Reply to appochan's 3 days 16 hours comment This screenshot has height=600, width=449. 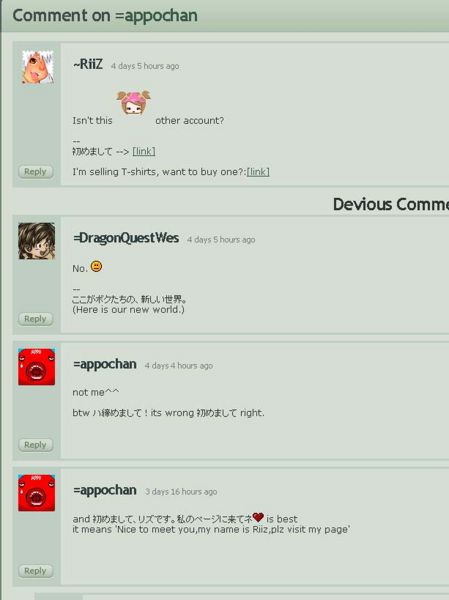[x=35, y=571]
